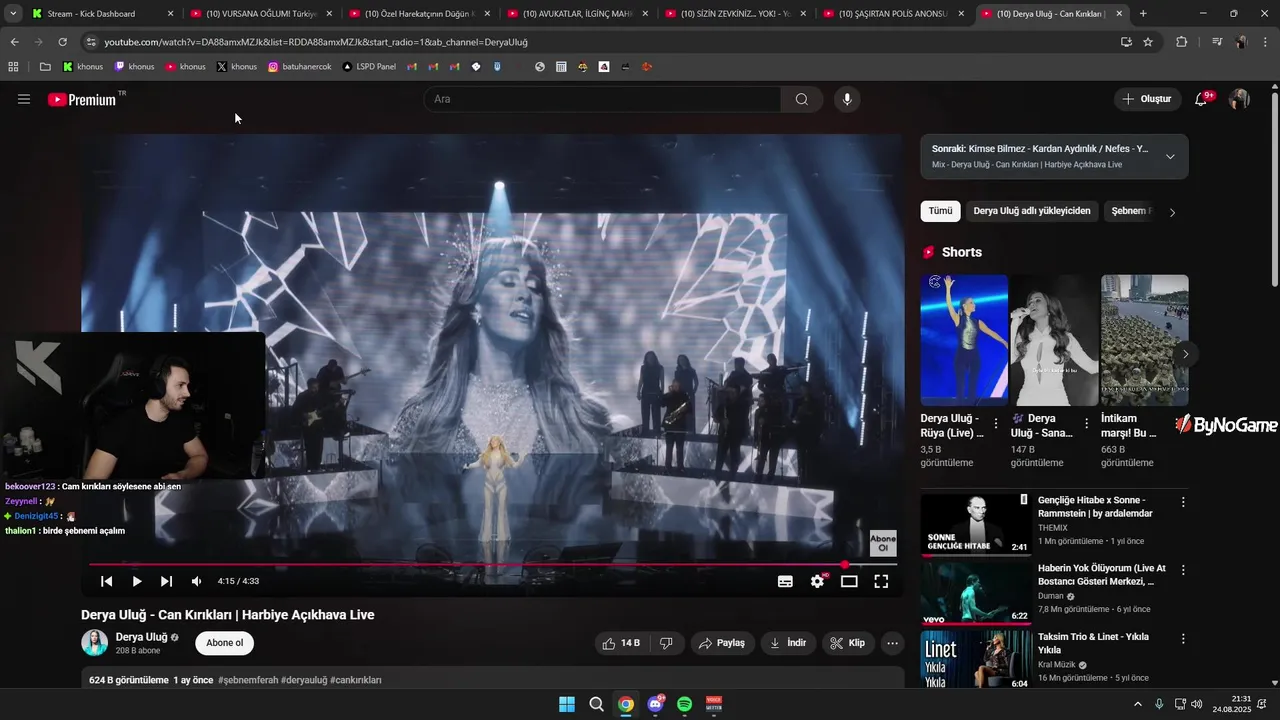This screenshot has width=1280, height=720.
Task: Subscribe with Abone ol button
Action: coord(225,643)
